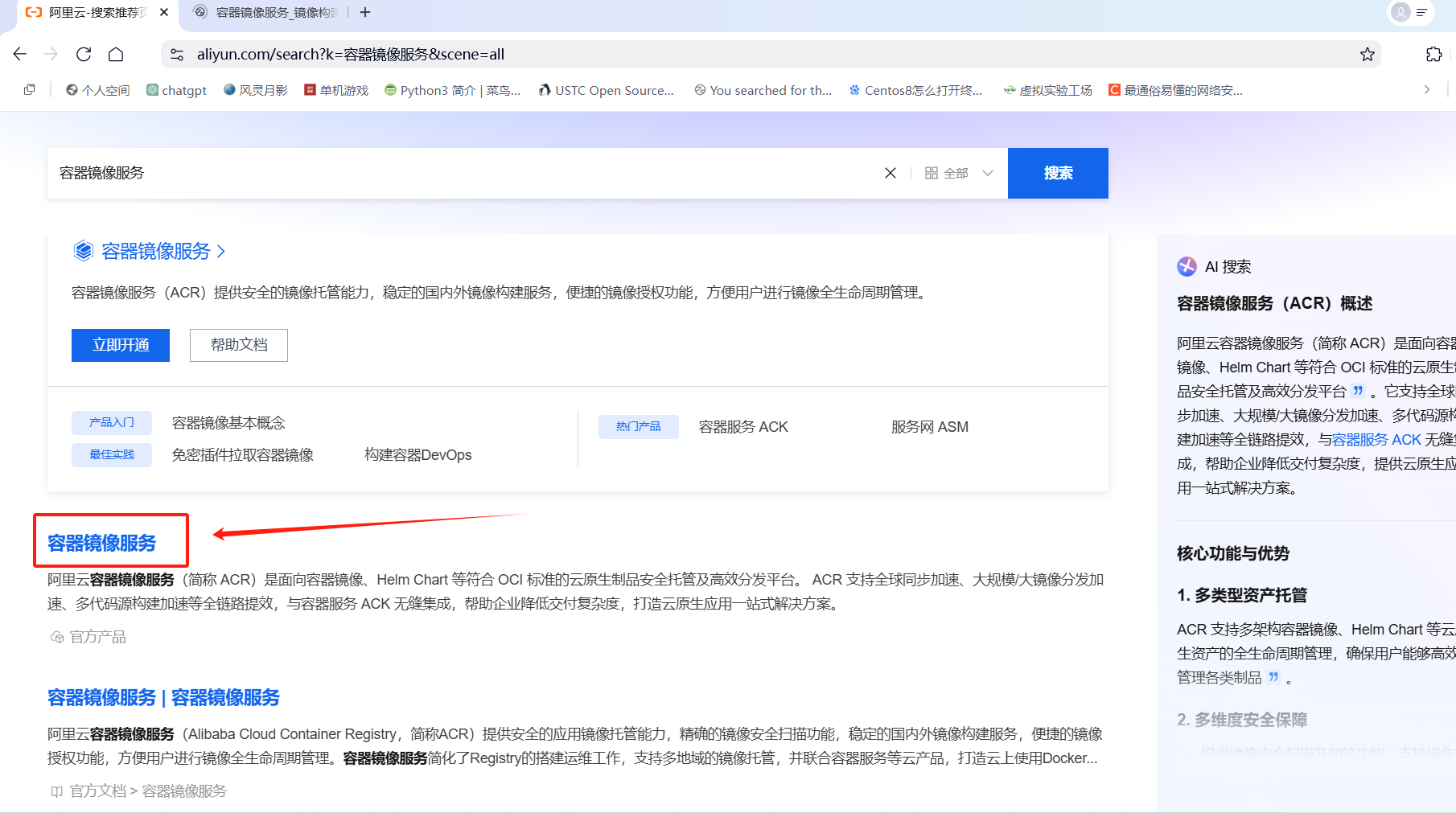Open the boxed 容器镜像服务 search result
This screenshot has height=813, width=1456.
click(101, 543)
